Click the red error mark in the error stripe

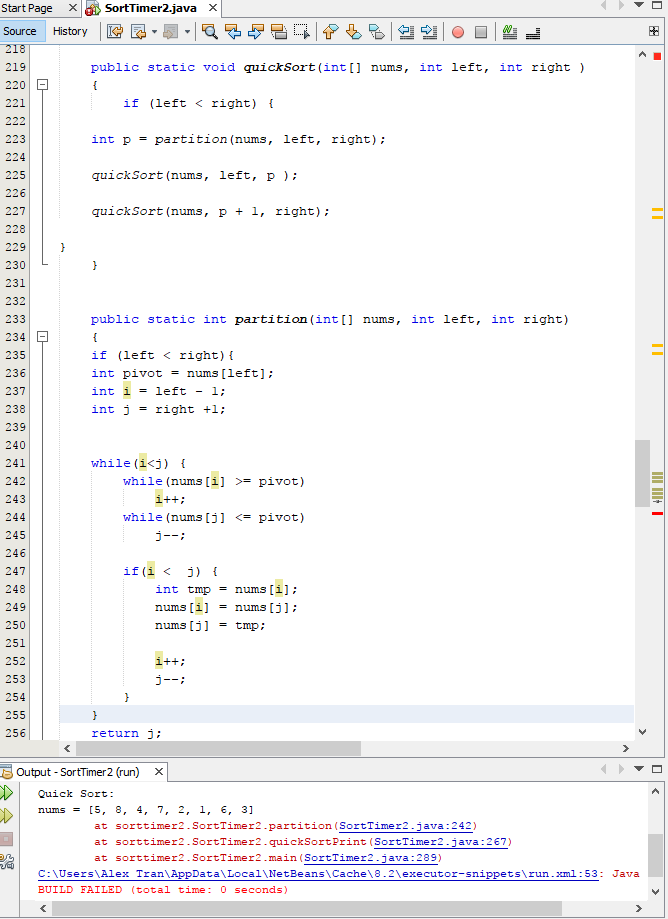click(657, 513)
